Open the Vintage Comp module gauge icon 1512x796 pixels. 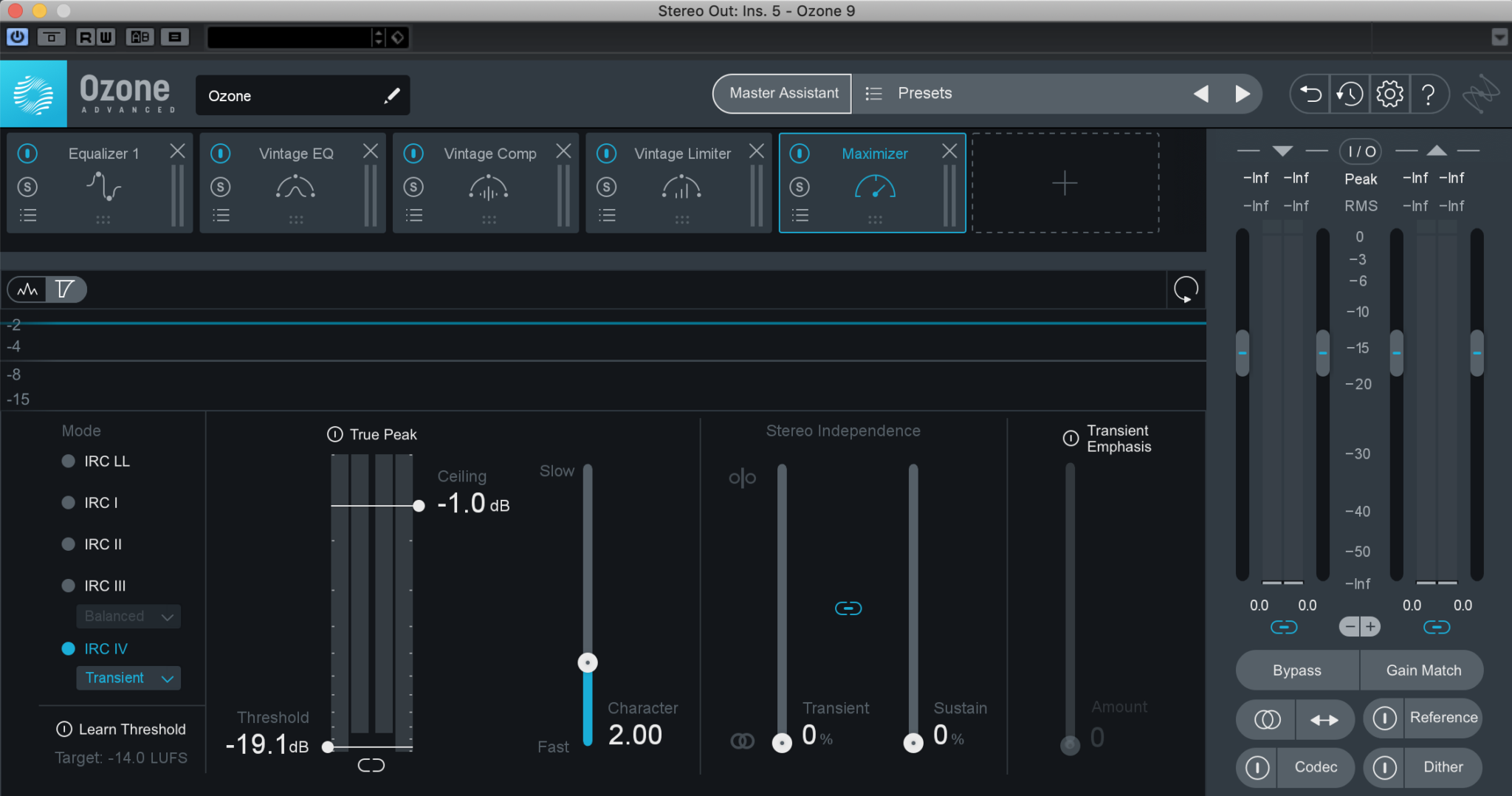tap(488, 188)
